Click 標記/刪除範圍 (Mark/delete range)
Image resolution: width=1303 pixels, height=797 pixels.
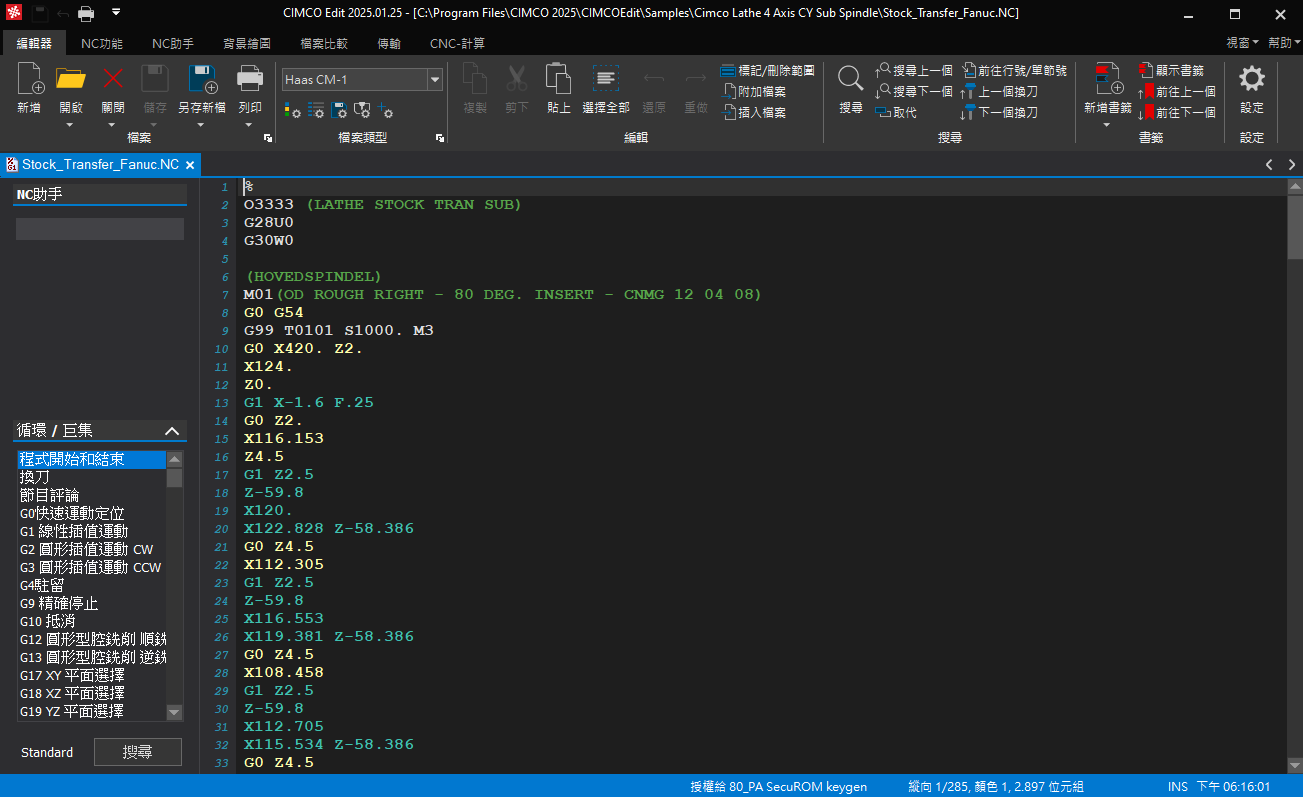click(767, 71)
